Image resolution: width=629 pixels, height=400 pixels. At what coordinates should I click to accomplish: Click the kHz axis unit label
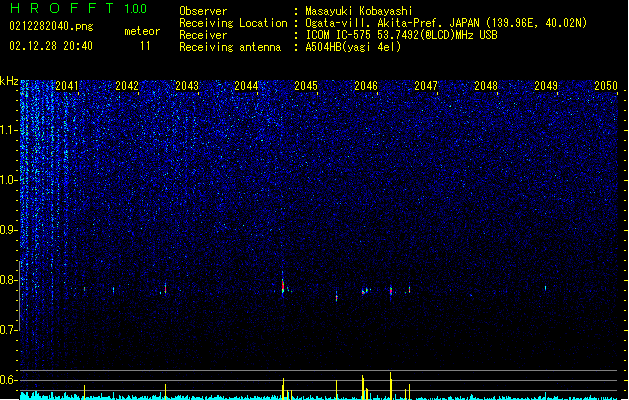pos(9,81)
